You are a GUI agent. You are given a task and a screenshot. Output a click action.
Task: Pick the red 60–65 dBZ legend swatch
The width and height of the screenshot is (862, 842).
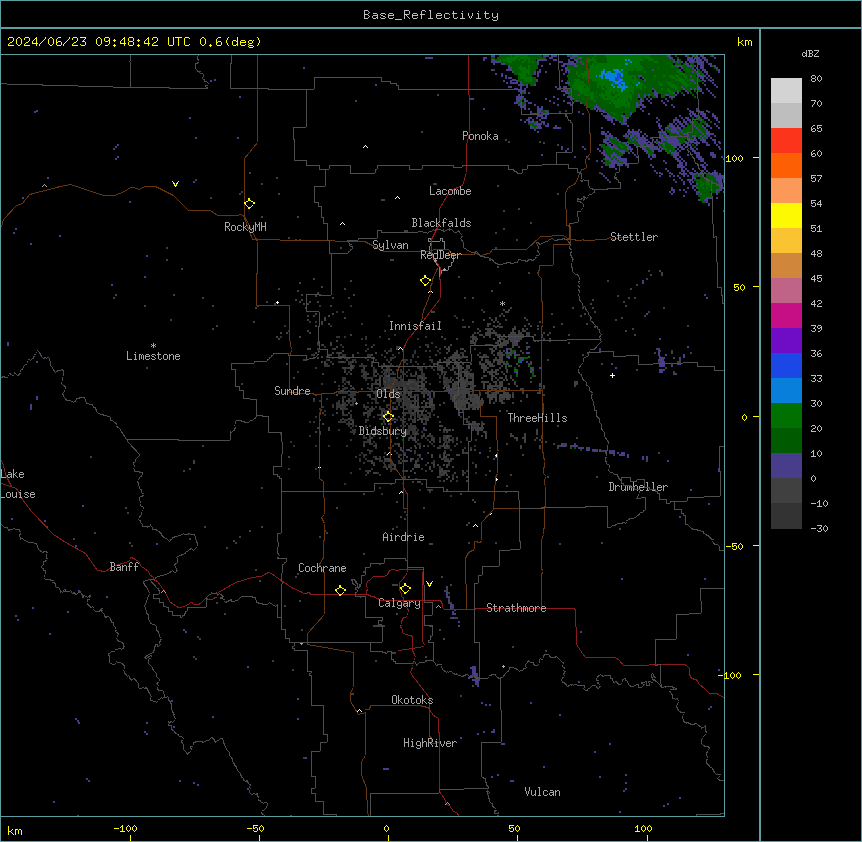(786, 141)
